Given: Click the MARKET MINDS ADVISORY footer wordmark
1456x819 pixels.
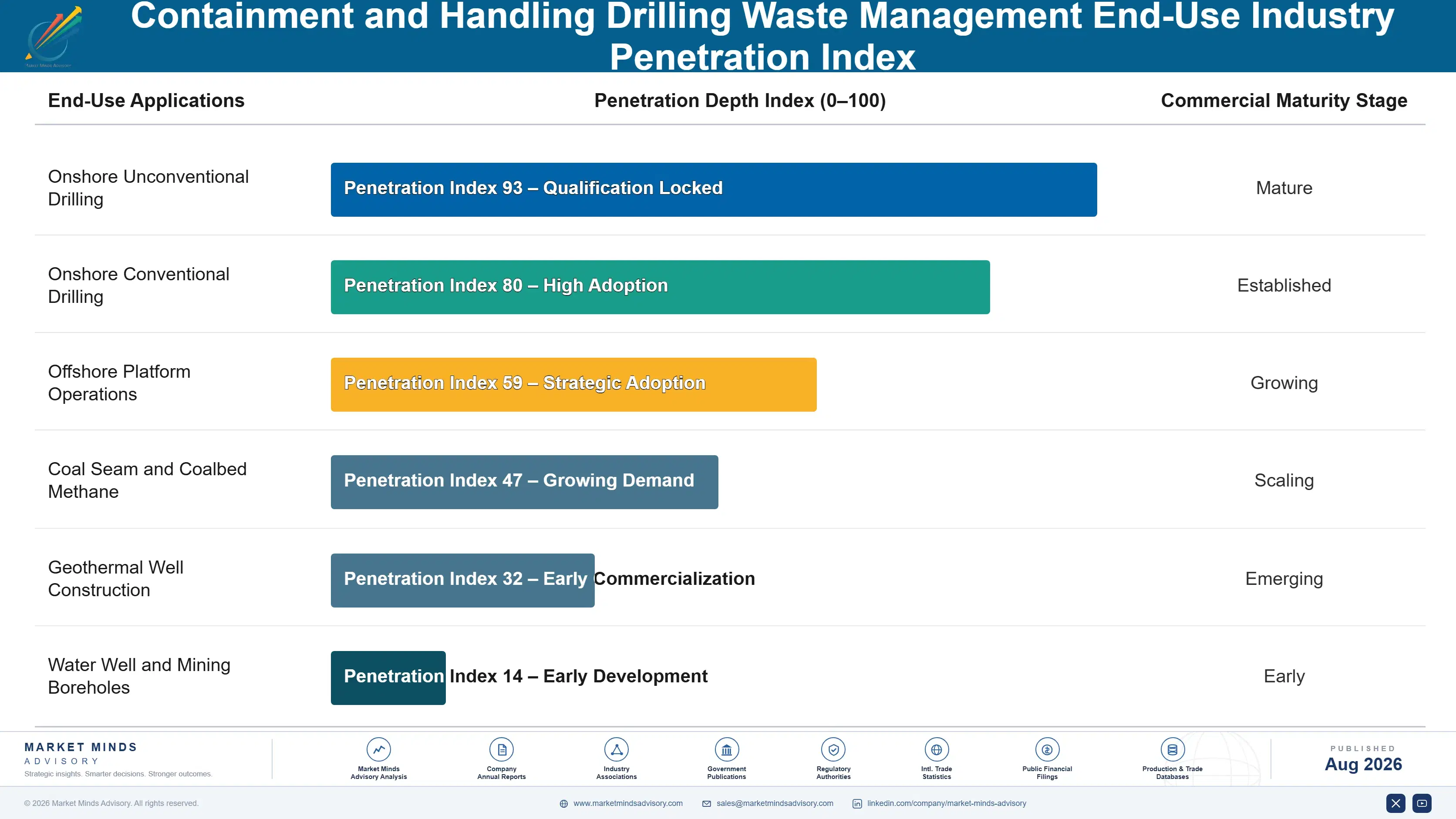Looking at the screenshot, I should click(x=81, y=753).
